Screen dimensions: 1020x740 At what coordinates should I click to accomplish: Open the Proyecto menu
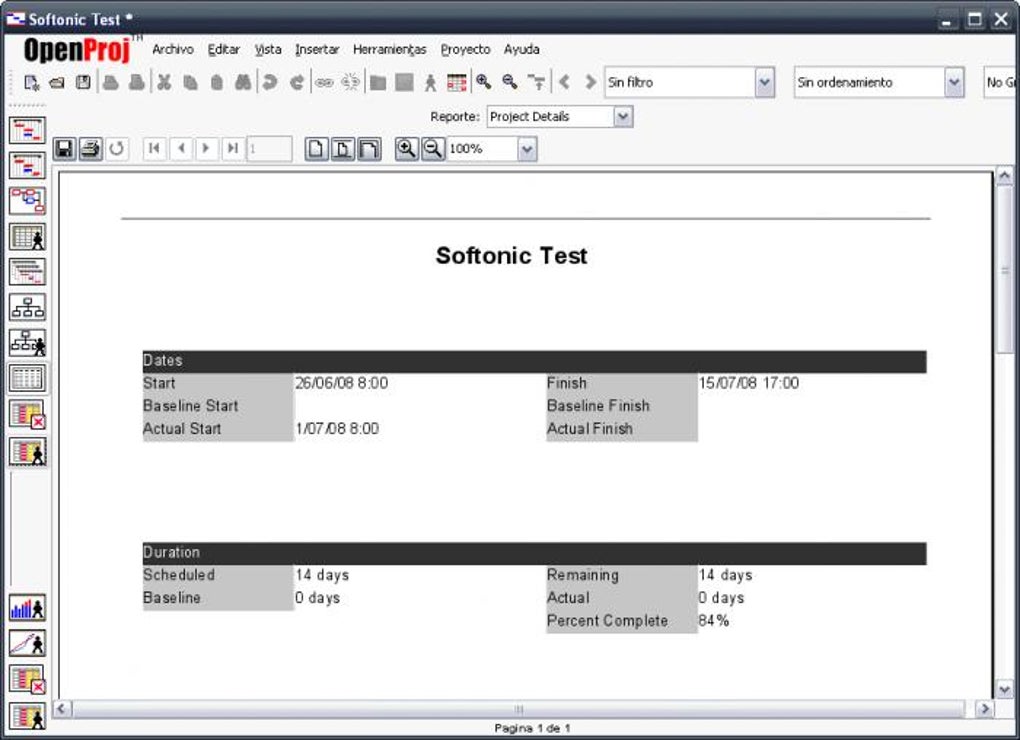point(465,49)
